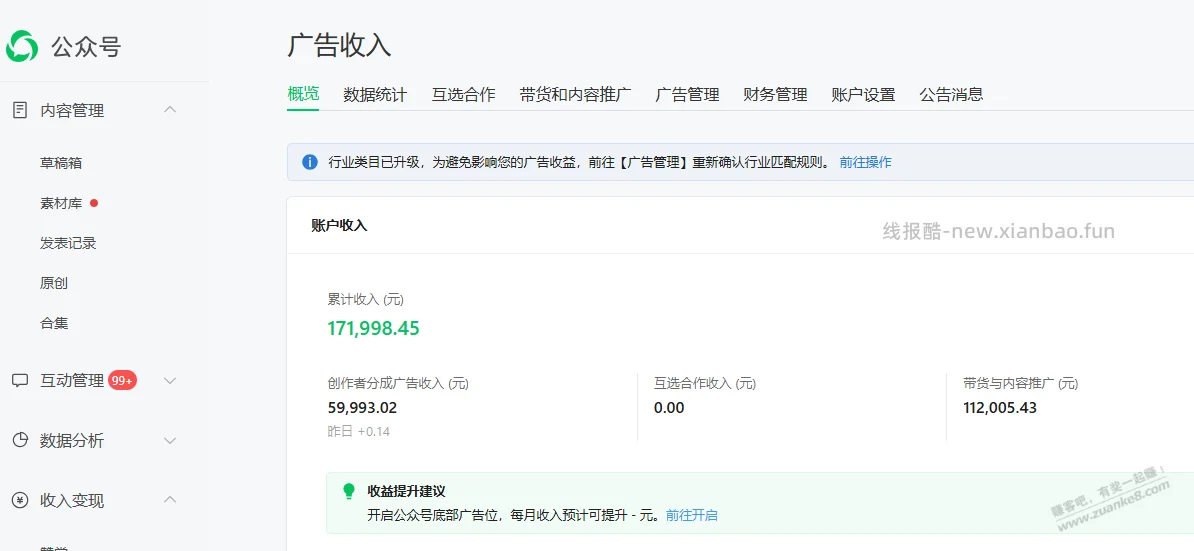Click the 数据分析 pie chart icon

(x=21, y=440)
